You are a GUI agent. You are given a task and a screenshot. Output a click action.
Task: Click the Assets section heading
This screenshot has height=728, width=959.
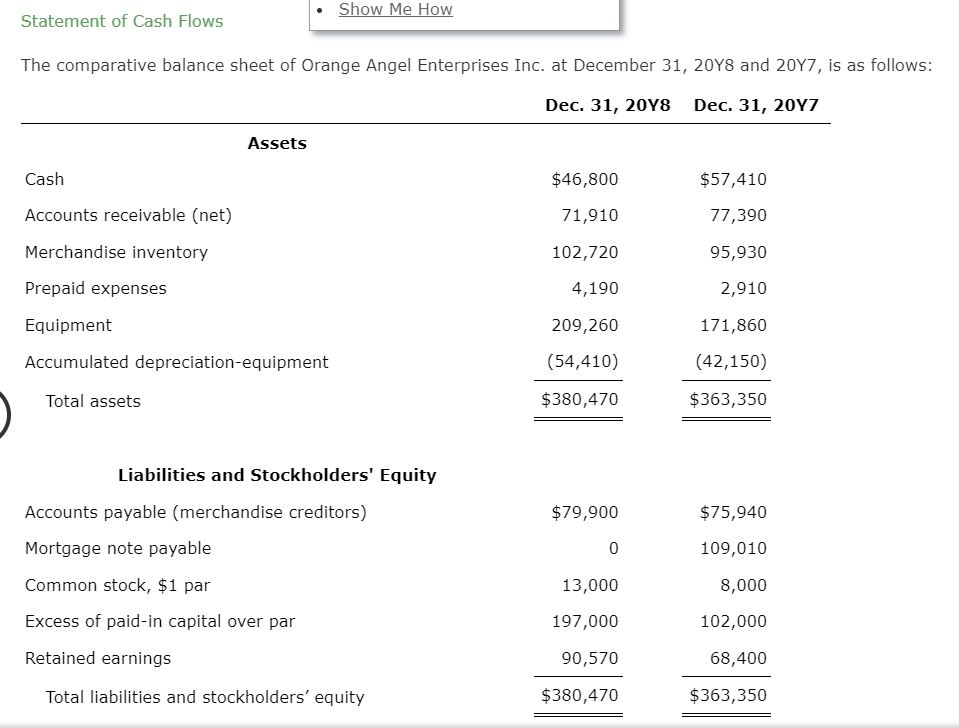(277, 143)
